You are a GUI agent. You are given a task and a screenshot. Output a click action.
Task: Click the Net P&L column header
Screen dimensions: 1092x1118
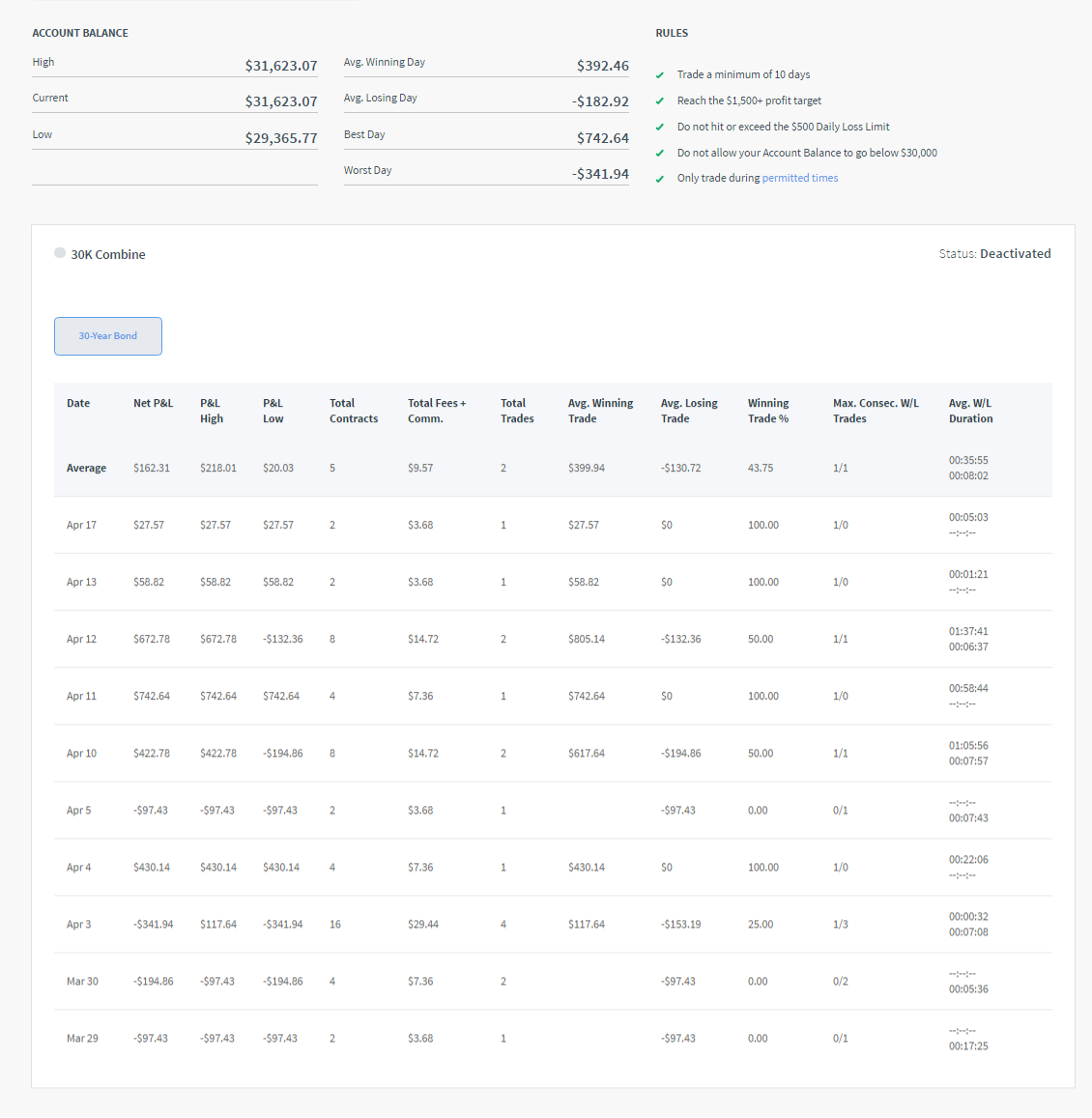pyautogui.click(x=153, y=404)
